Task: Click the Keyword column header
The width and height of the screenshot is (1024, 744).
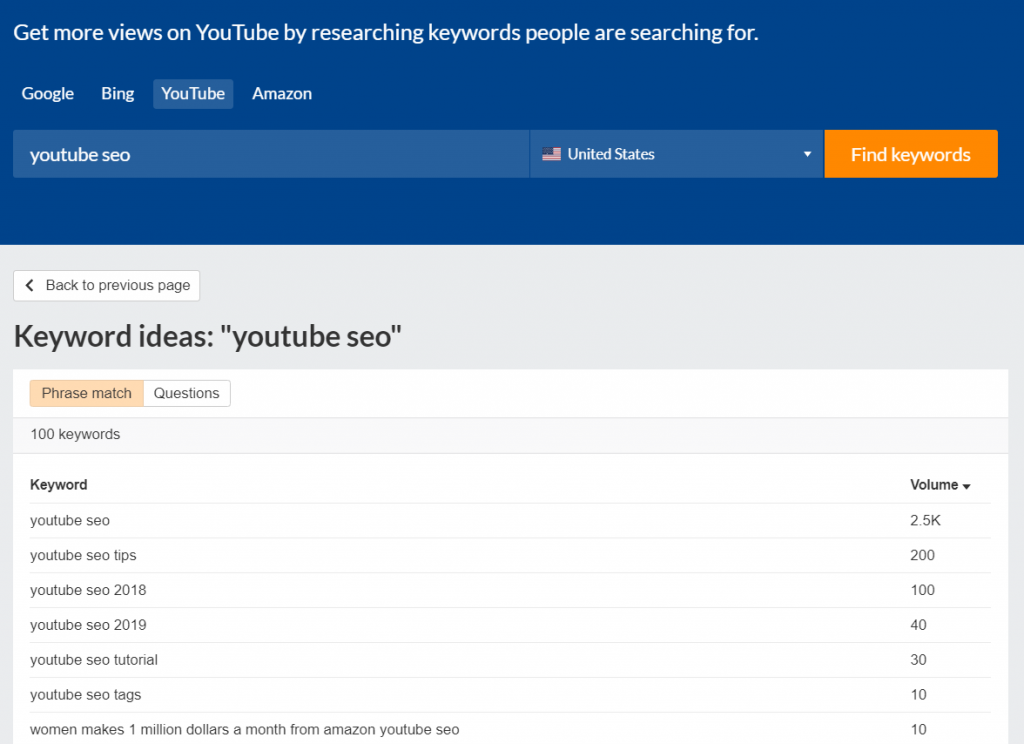Action: click(59, 485)
